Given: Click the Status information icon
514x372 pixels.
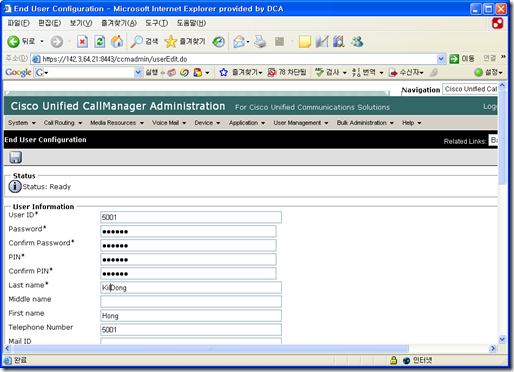Looking at the screenshot, I should (15, 186).
